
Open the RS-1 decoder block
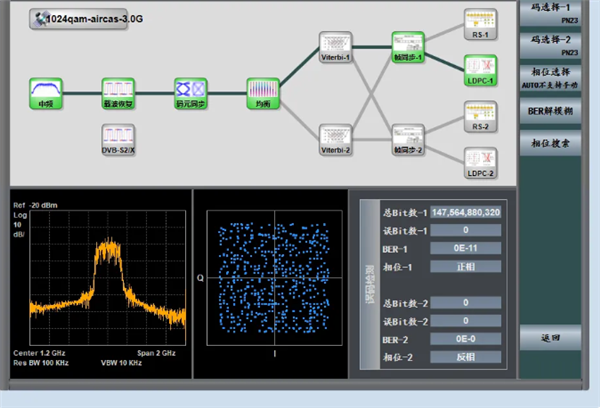[480, 22]
